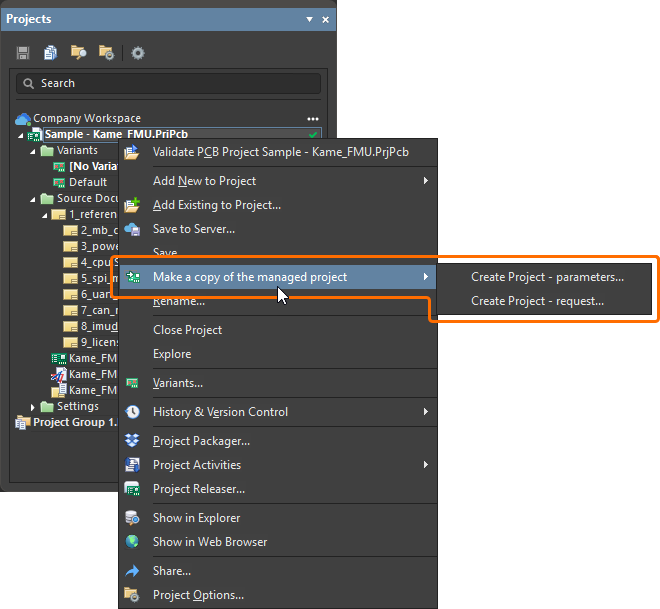660x609 pixels.
Task: Click the Compile/copy documents toolbar icon
Action: [x=51, y=53]
